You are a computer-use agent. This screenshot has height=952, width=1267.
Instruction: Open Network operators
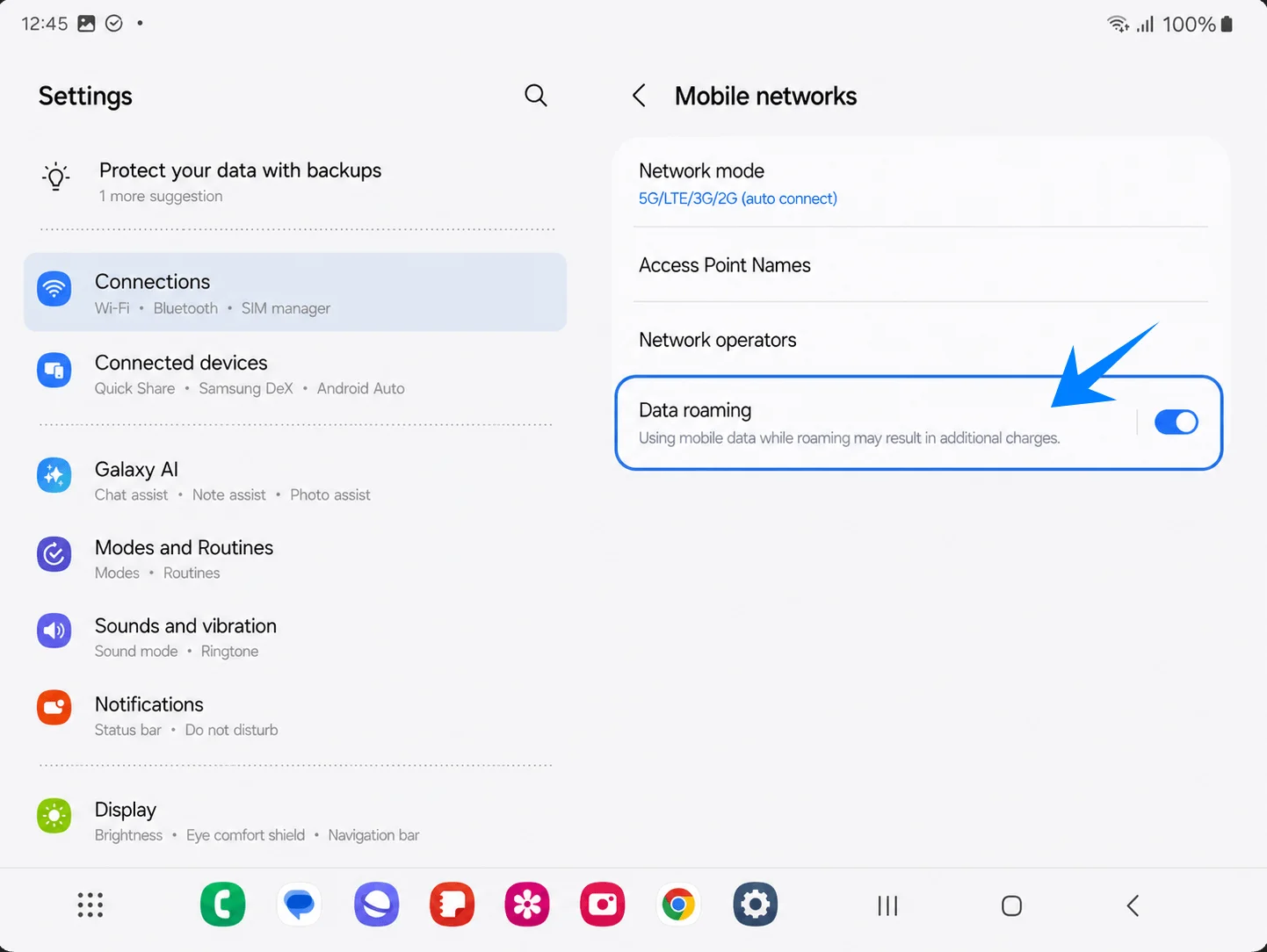920,340
